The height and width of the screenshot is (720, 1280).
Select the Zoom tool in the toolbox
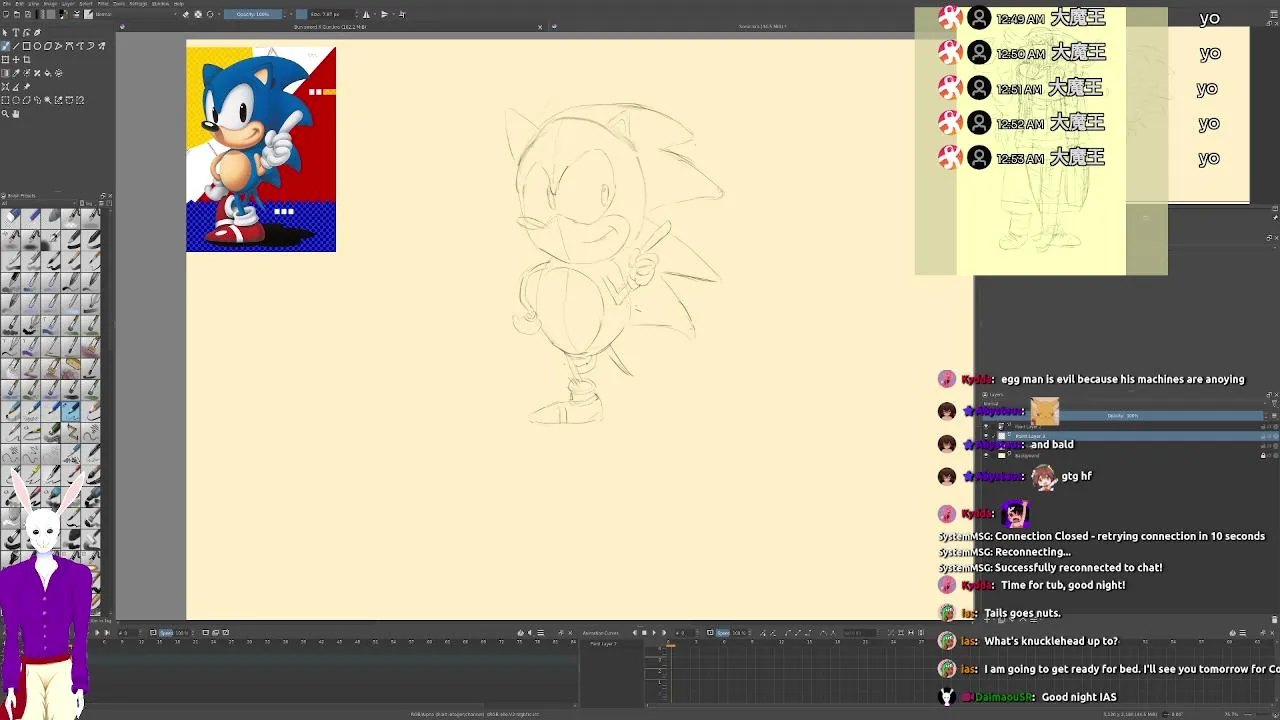[5, 113]
